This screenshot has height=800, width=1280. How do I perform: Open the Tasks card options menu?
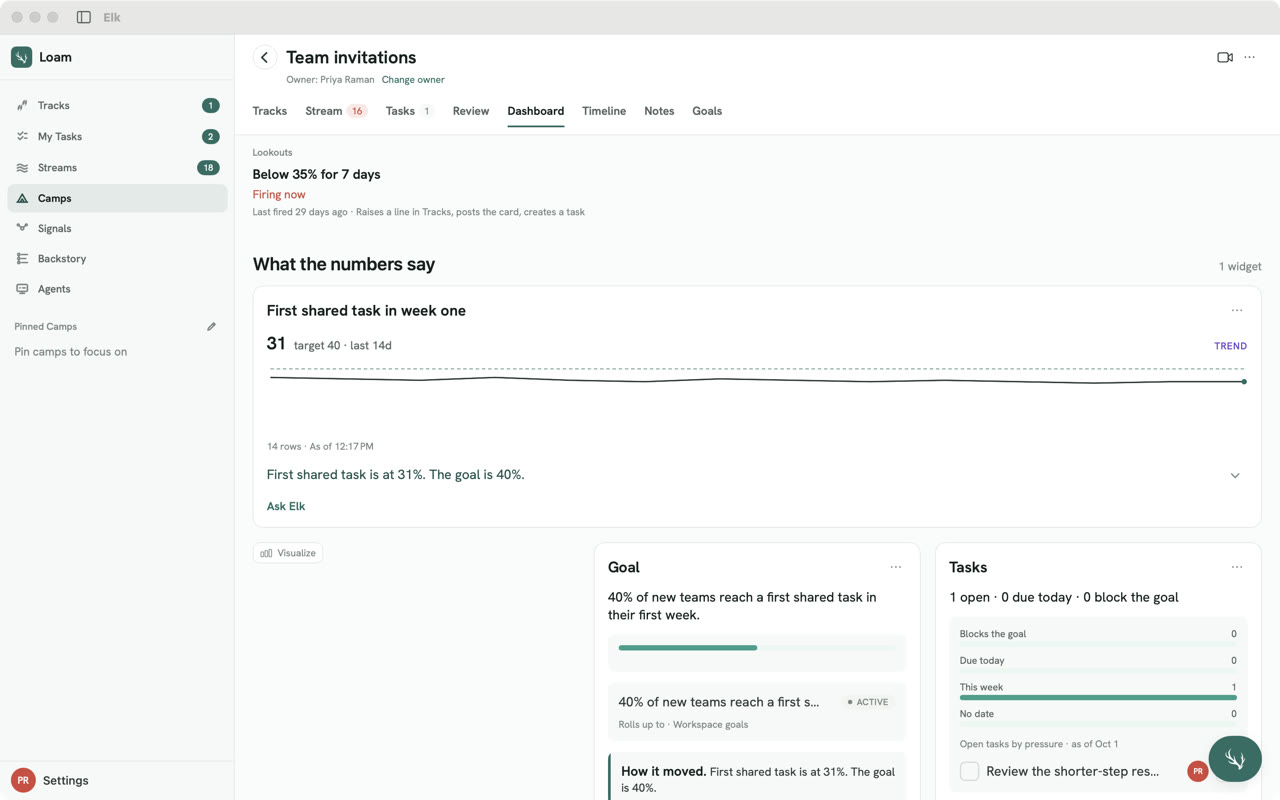(1237, 567)
